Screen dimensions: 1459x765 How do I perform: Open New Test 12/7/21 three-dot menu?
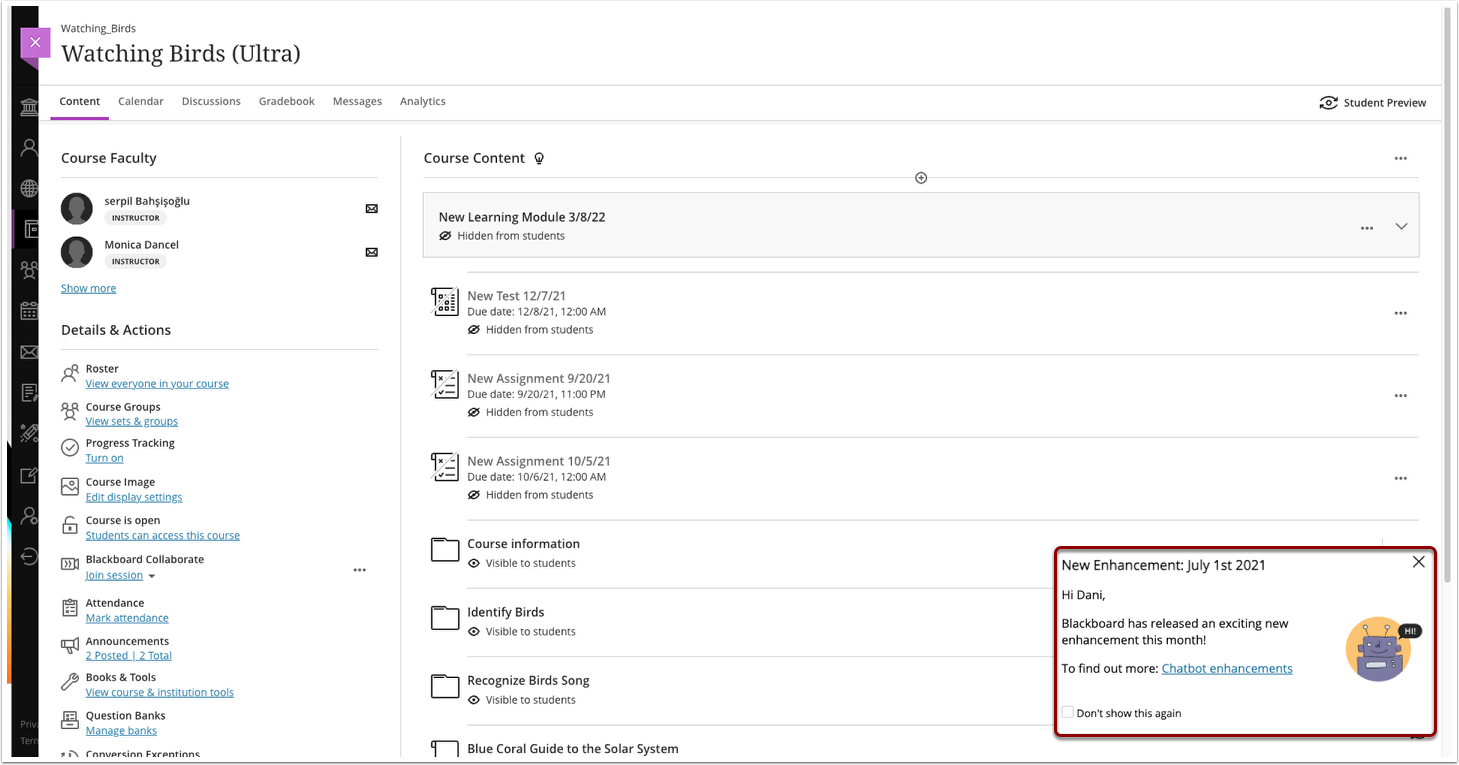point(1401,313)
